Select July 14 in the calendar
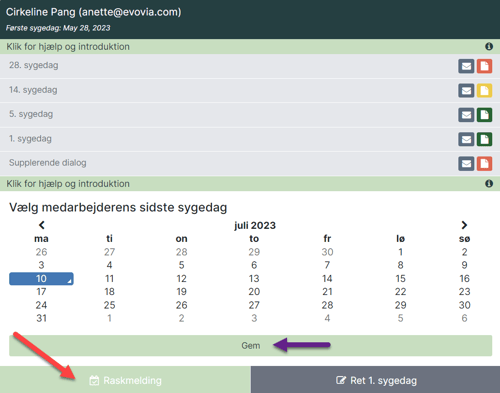The image size is (500, 393). click(327, 278)
